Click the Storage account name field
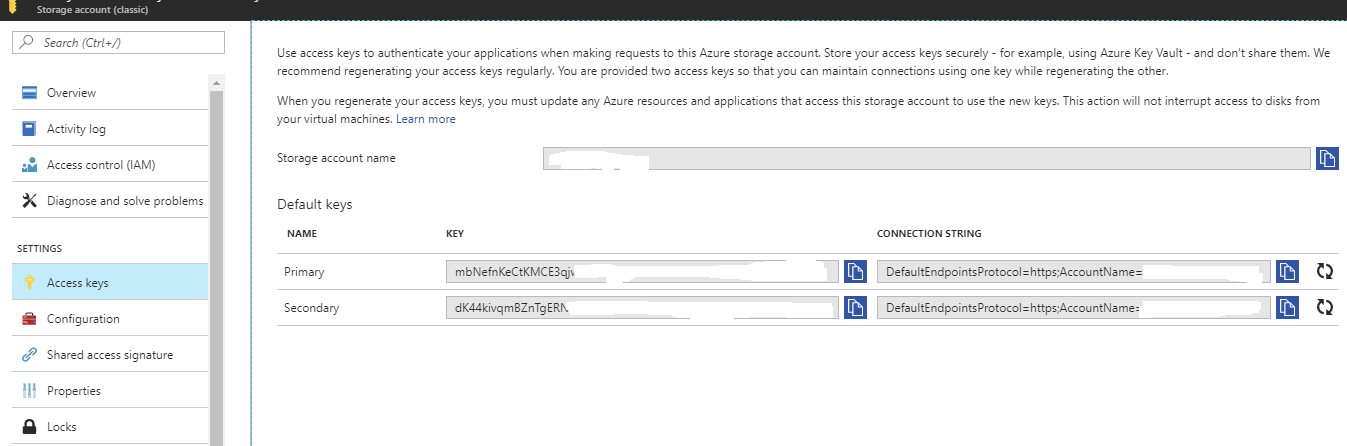 pos(927,158)
